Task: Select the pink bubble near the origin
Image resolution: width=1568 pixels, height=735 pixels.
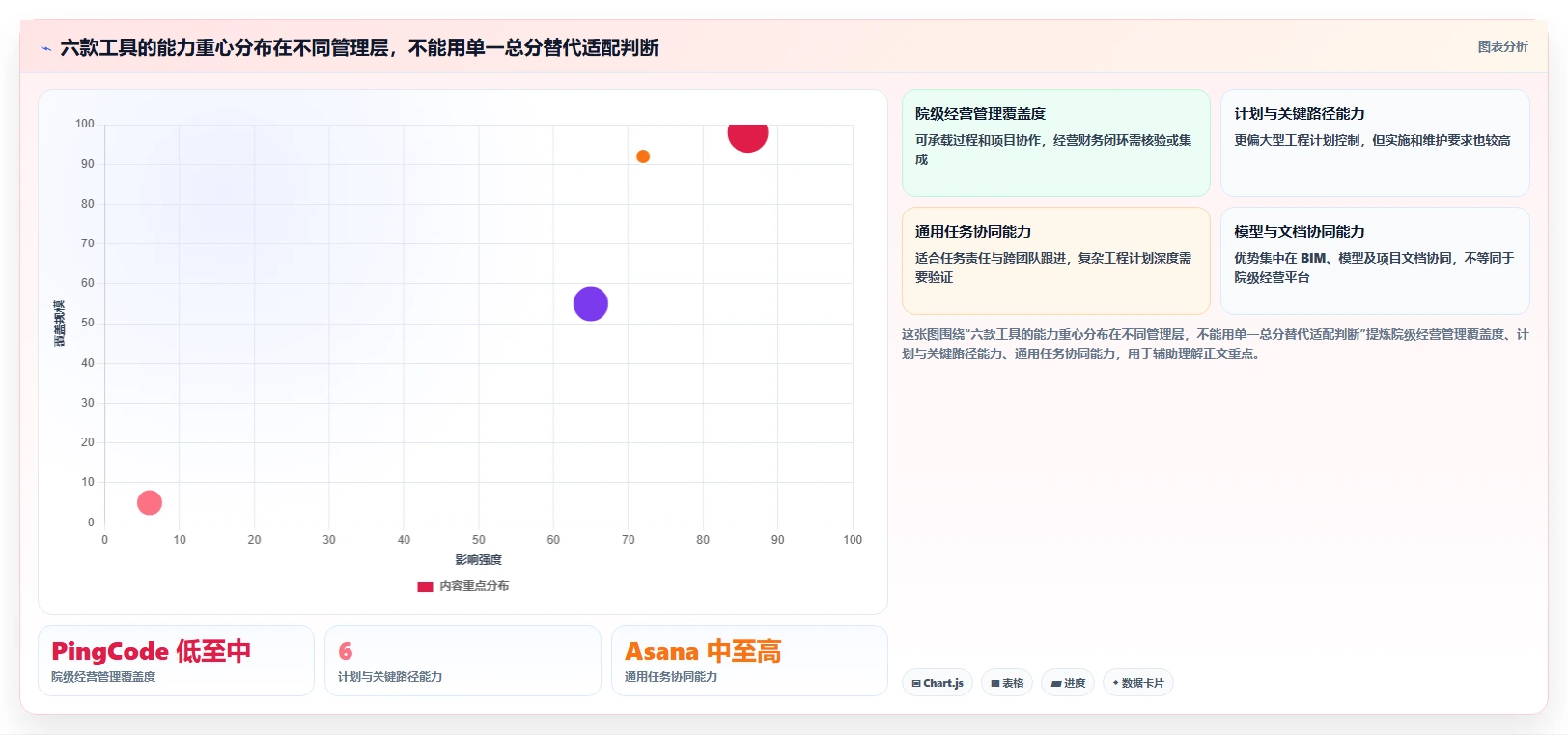Action: (150, 502)
